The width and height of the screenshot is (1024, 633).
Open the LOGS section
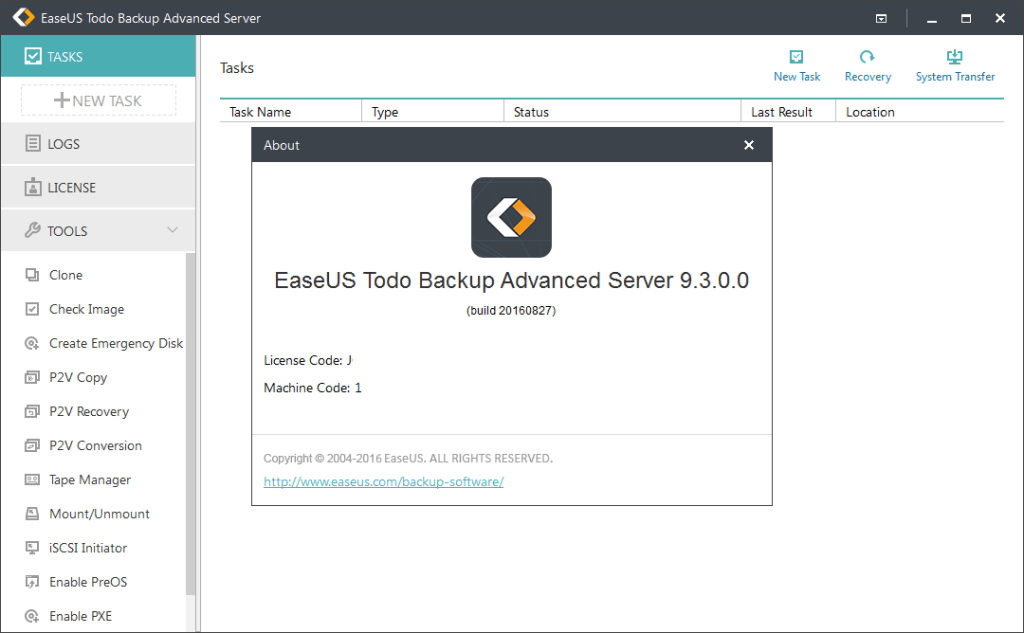pos(98,144)
